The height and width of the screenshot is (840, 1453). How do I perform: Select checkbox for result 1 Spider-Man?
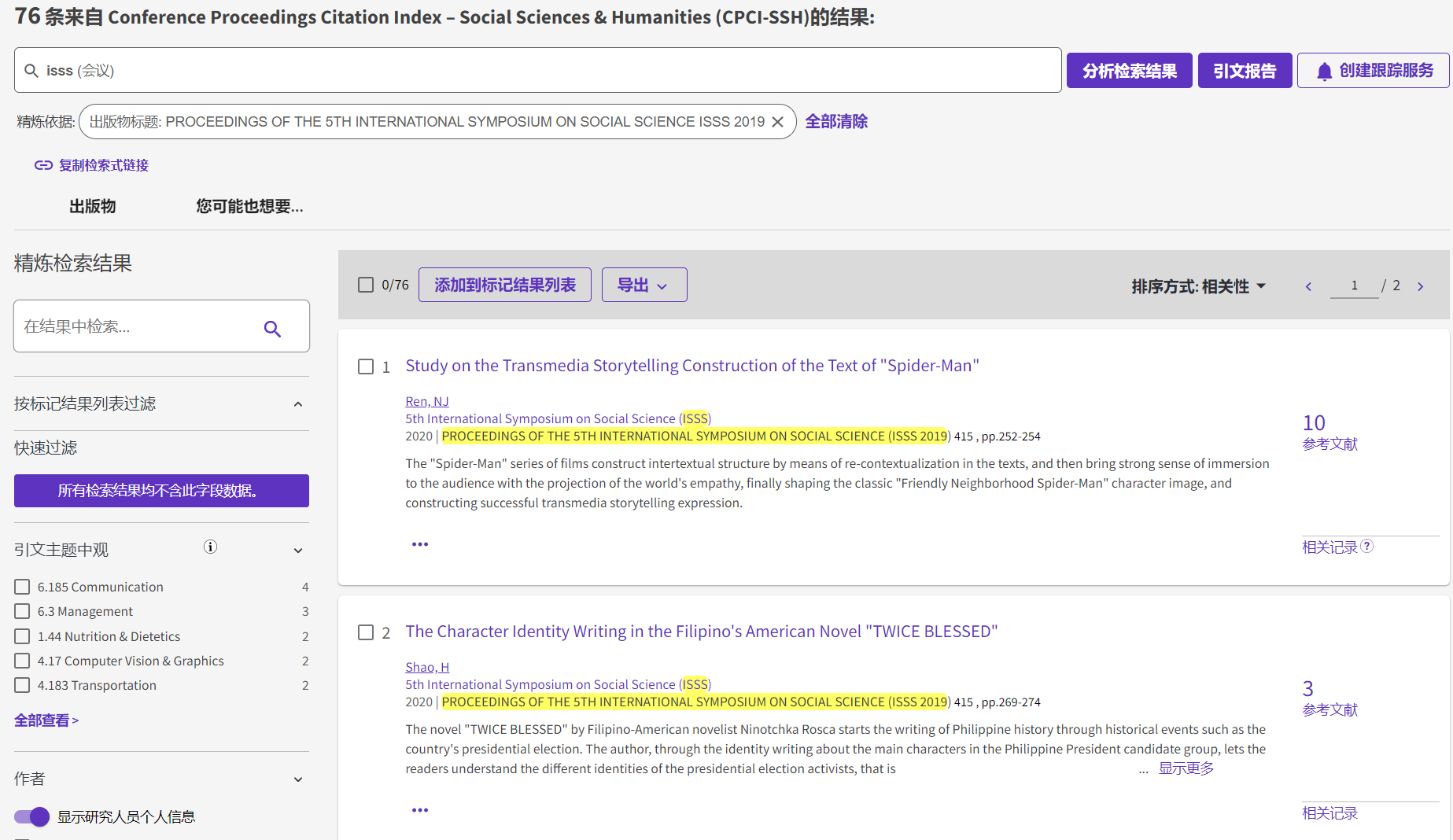tap(366, 367)
